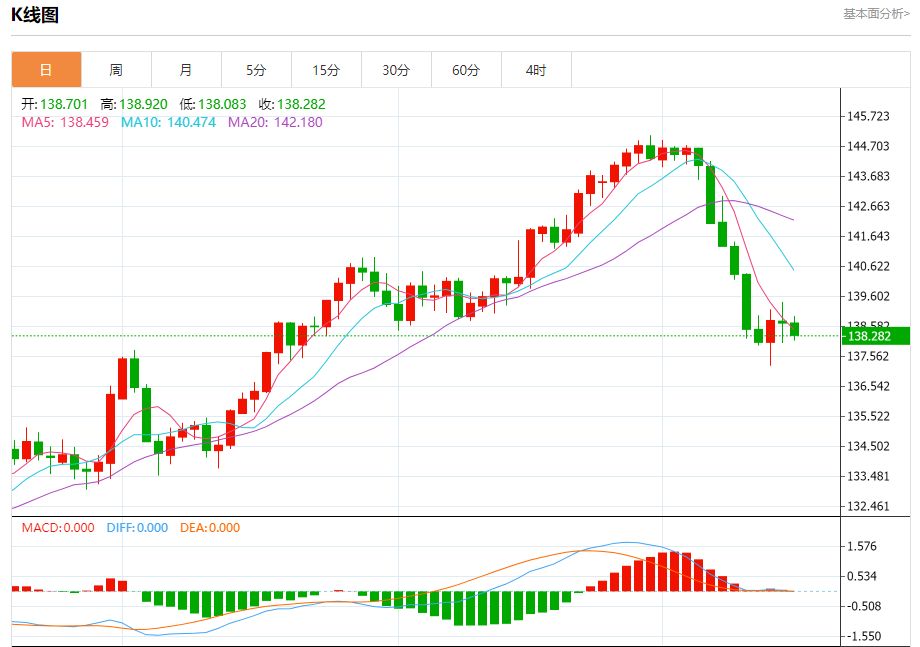Click the MA5 indicator label
Screen dimensions: 920x647
(x=65, y=122)
